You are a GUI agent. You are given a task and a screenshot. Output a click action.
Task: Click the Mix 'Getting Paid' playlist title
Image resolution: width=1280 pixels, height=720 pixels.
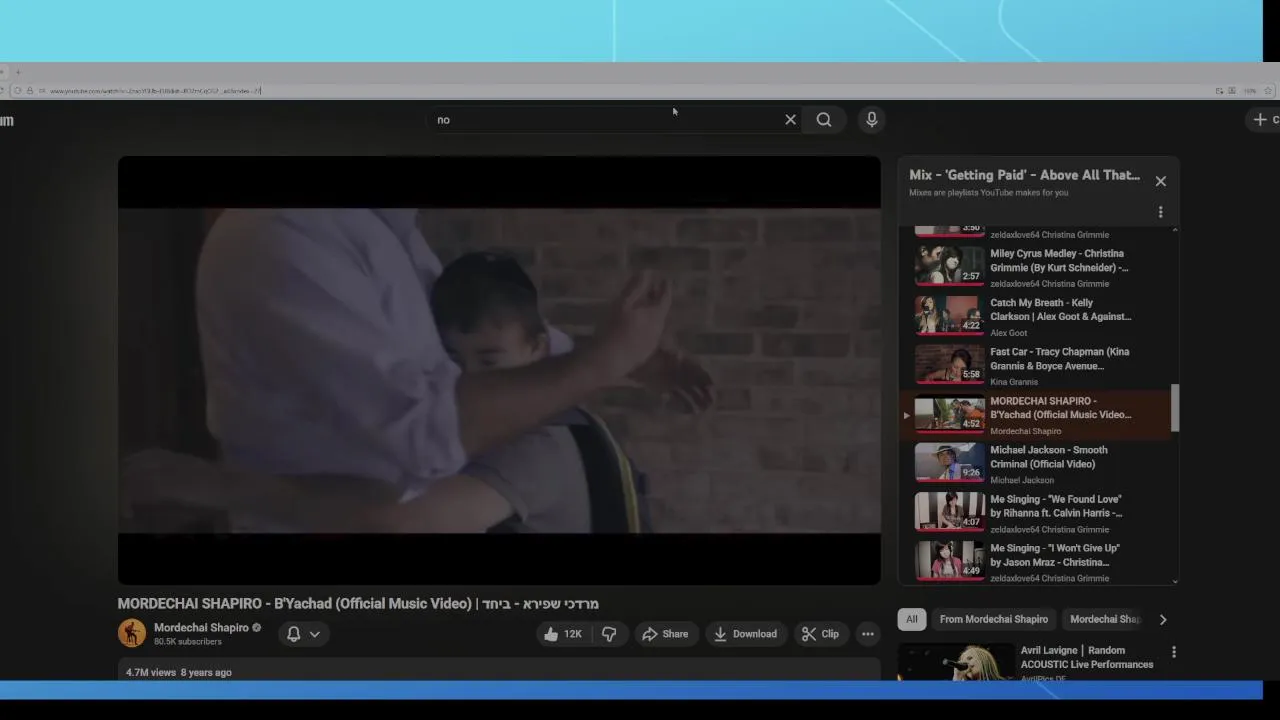[1024, 175]
